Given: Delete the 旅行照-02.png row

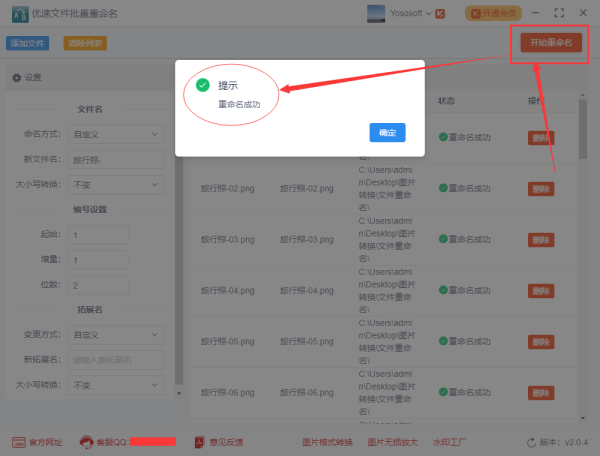Looking at the screenshot, I should tap(541, 189).
